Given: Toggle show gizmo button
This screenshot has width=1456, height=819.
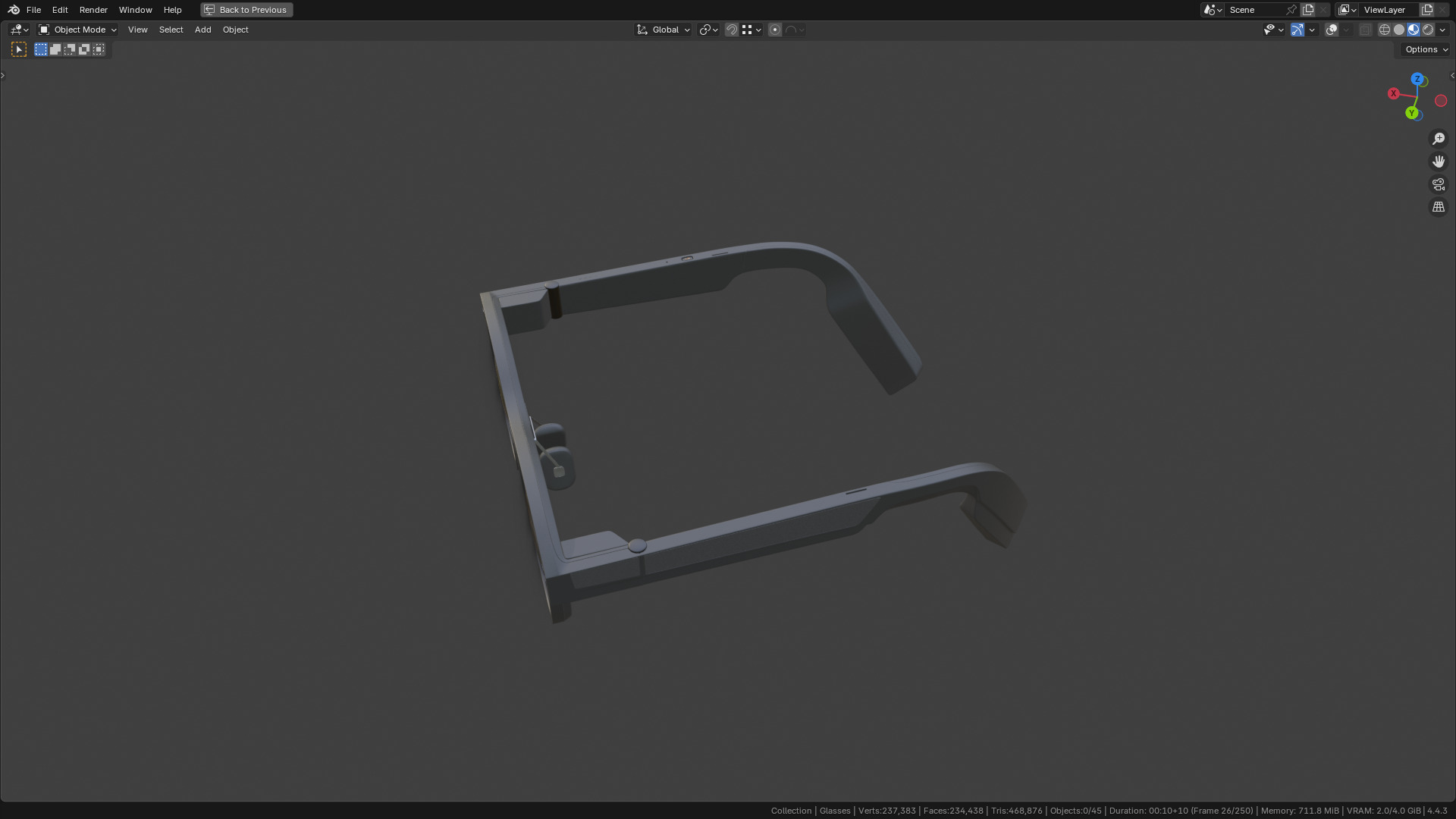Looking at the screenshot, I should [1298, 30].
